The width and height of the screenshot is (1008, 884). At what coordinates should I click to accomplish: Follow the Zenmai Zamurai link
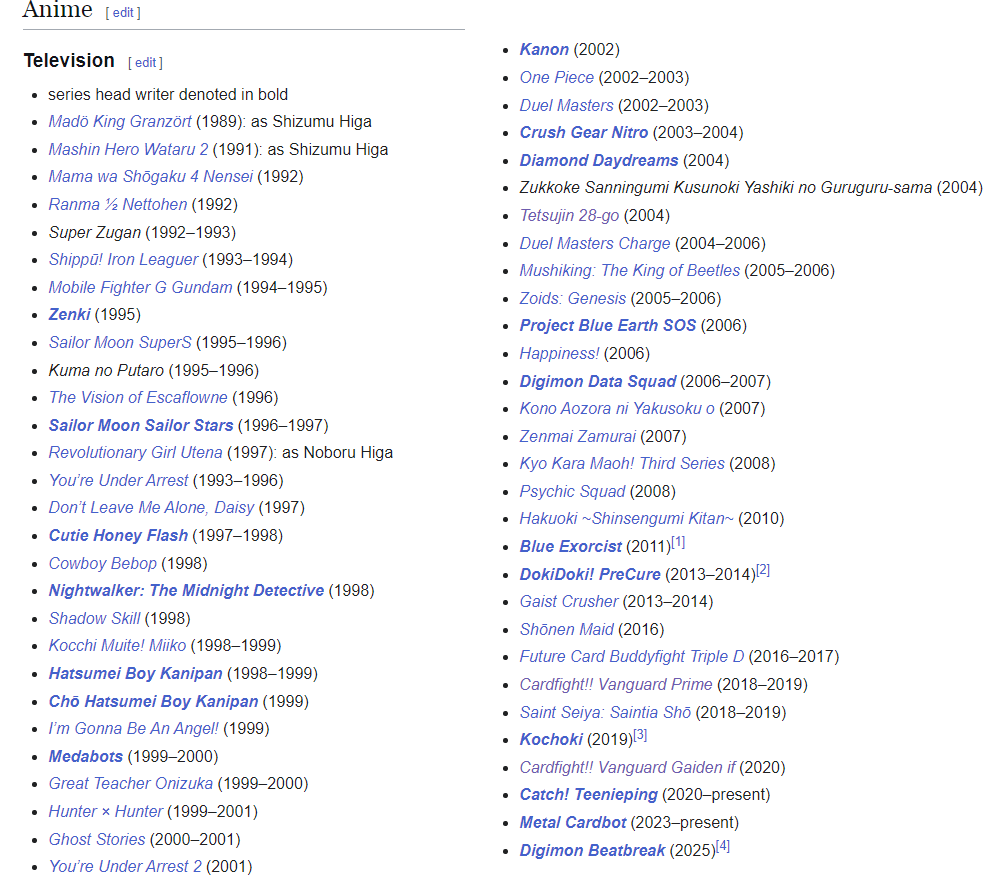(578, 437)
